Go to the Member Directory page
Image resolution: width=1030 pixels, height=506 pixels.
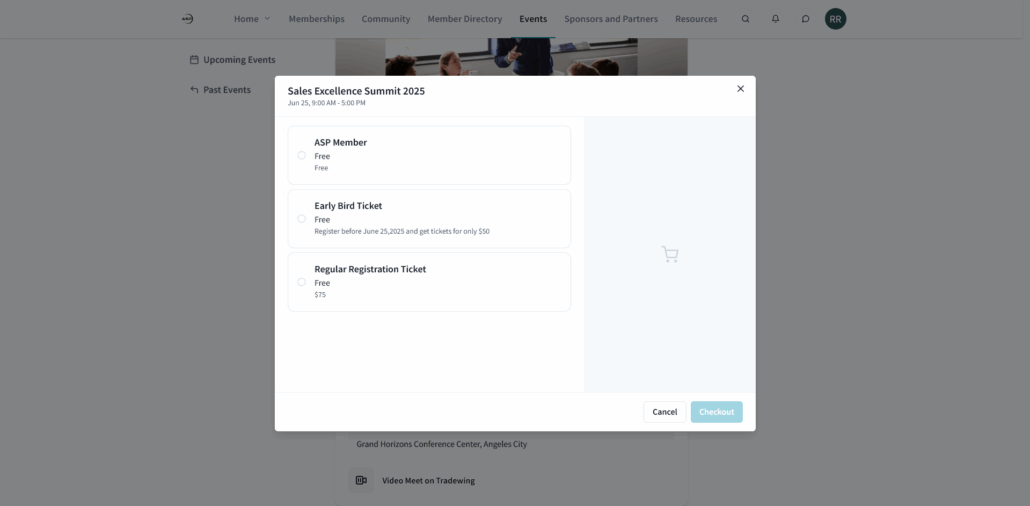coord(464,19)
